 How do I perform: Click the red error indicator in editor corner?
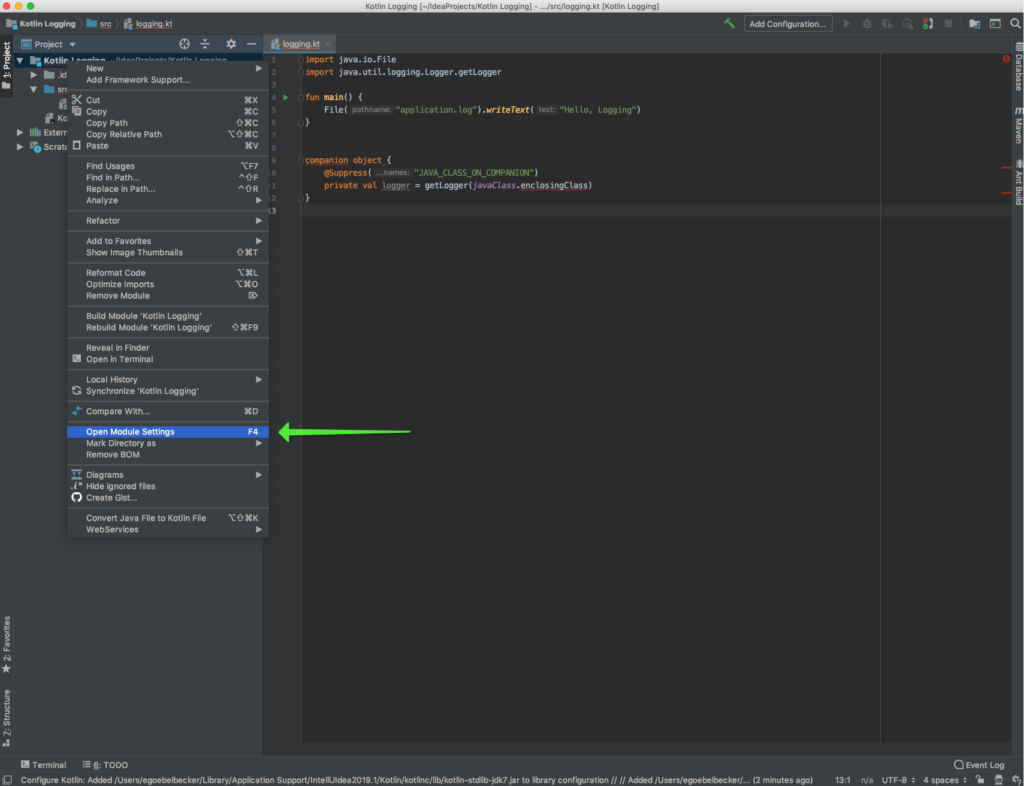pyautogui.click(x=1006, y=60)
